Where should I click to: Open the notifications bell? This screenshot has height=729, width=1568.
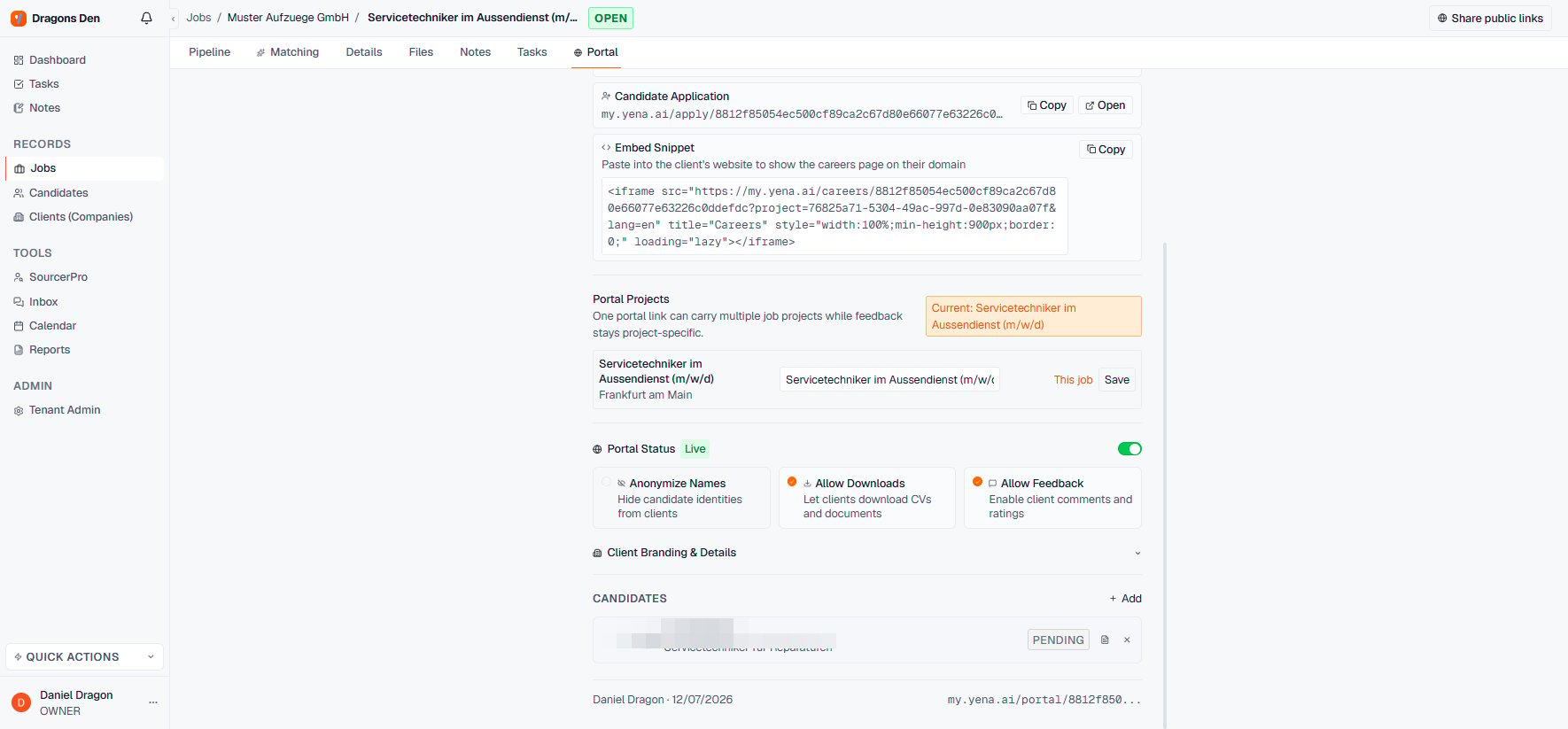point(146,18)
